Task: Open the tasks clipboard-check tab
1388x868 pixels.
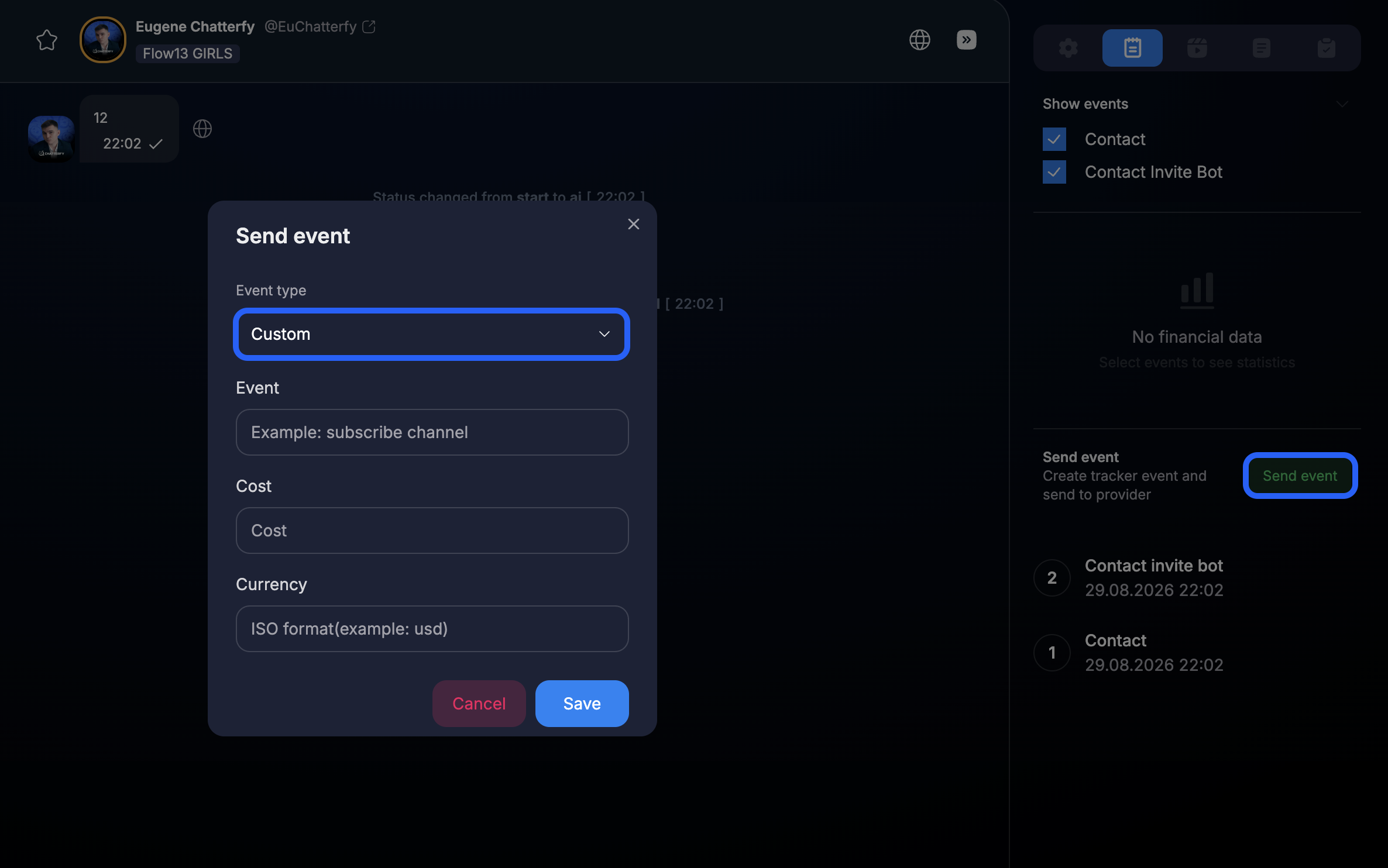Action: point(1327,48)
